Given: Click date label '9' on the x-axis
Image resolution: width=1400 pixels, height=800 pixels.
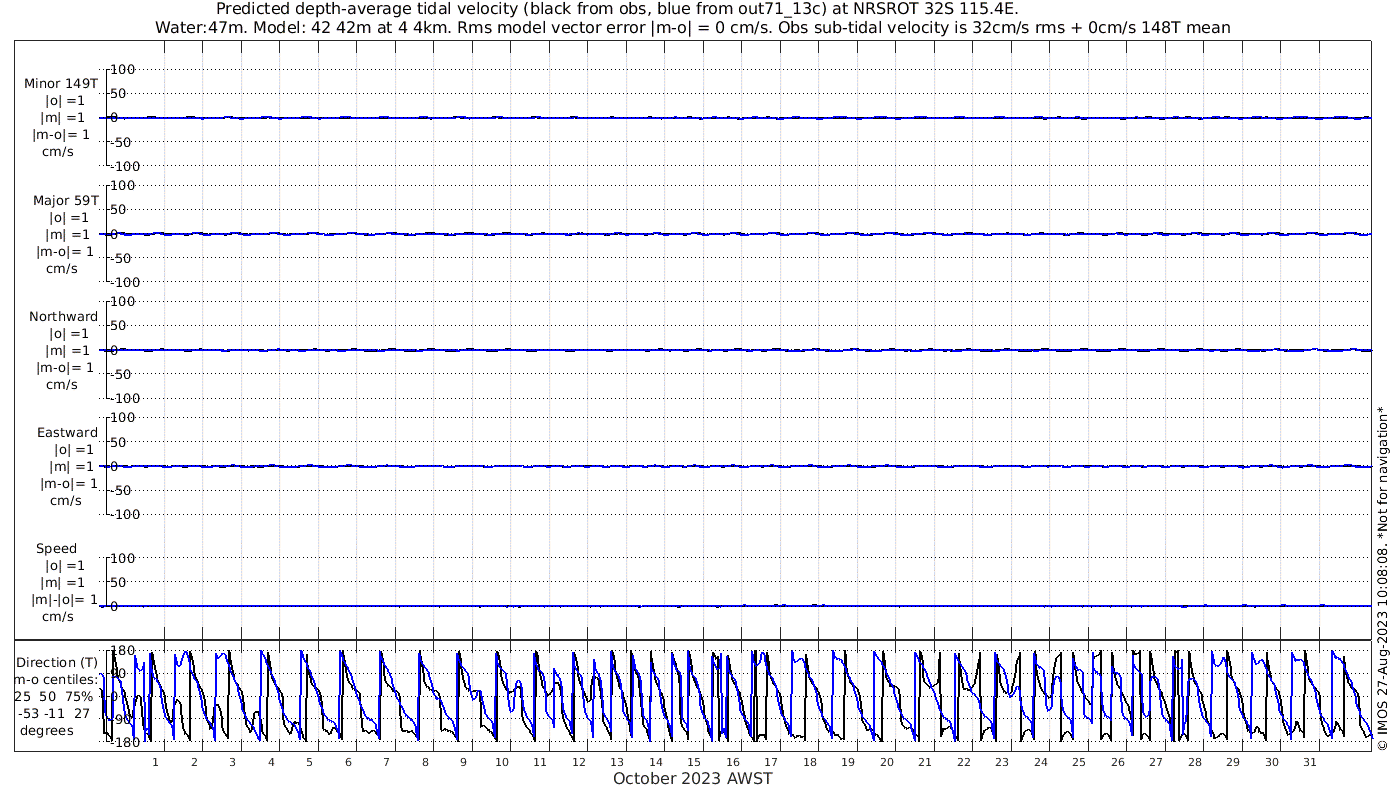Looking at the screenshot, I should 463,762.
